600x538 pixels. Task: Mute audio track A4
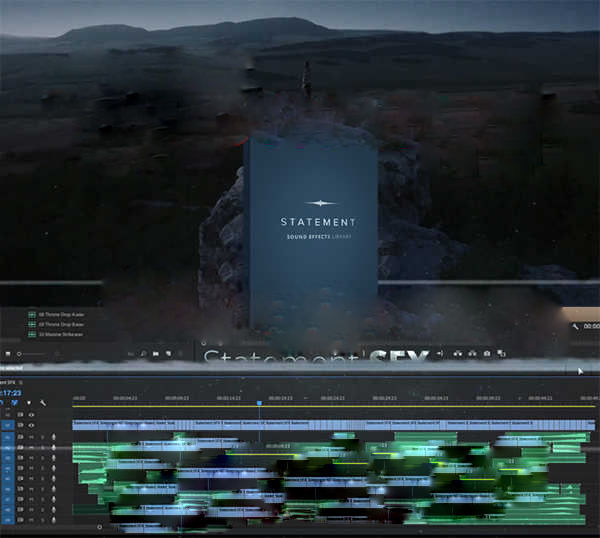click(x=32, y=468)
